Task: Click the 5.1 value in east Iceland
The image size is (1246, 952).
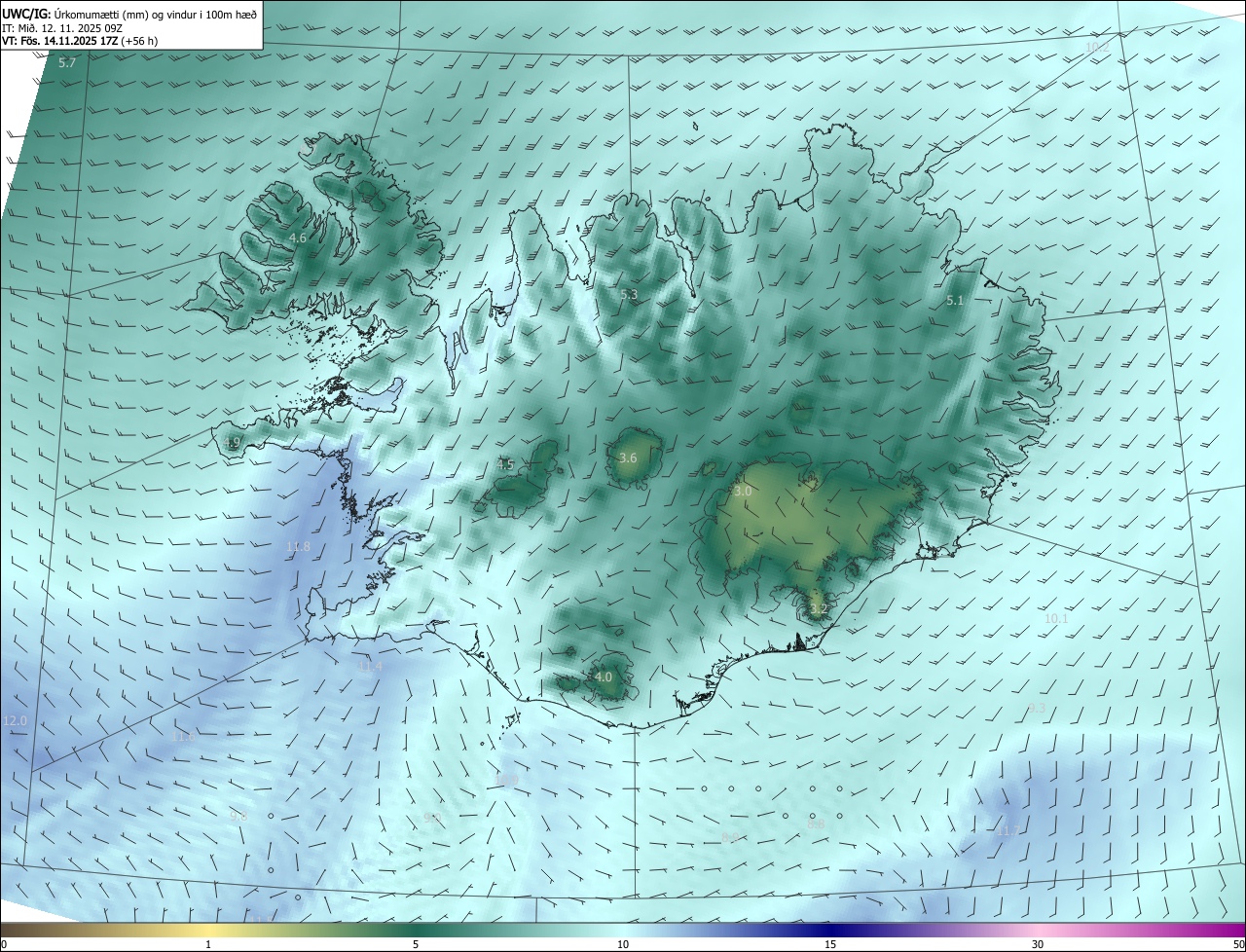Action: point(955,301)
